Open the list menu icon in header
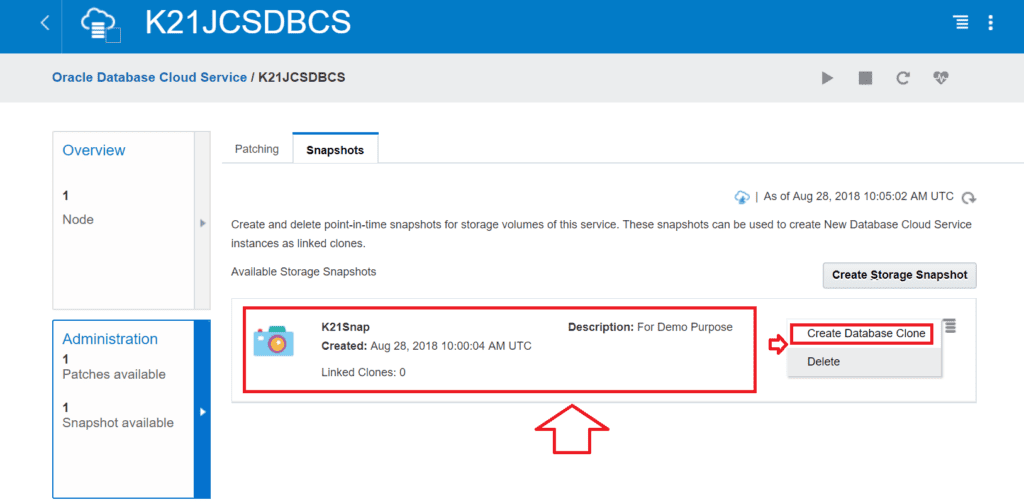The width and height of the screenshot is (1024, 502). coord(961,23)
